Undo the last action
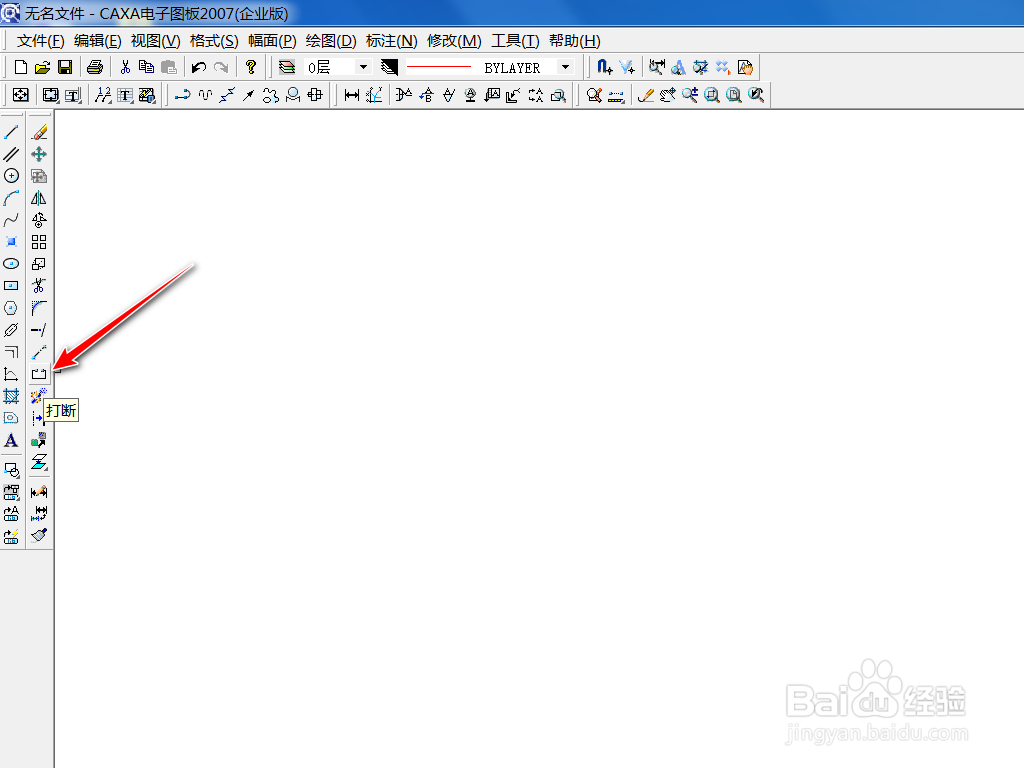The height and width of the screenshot is (768, 1024). (x=199, y=67)
